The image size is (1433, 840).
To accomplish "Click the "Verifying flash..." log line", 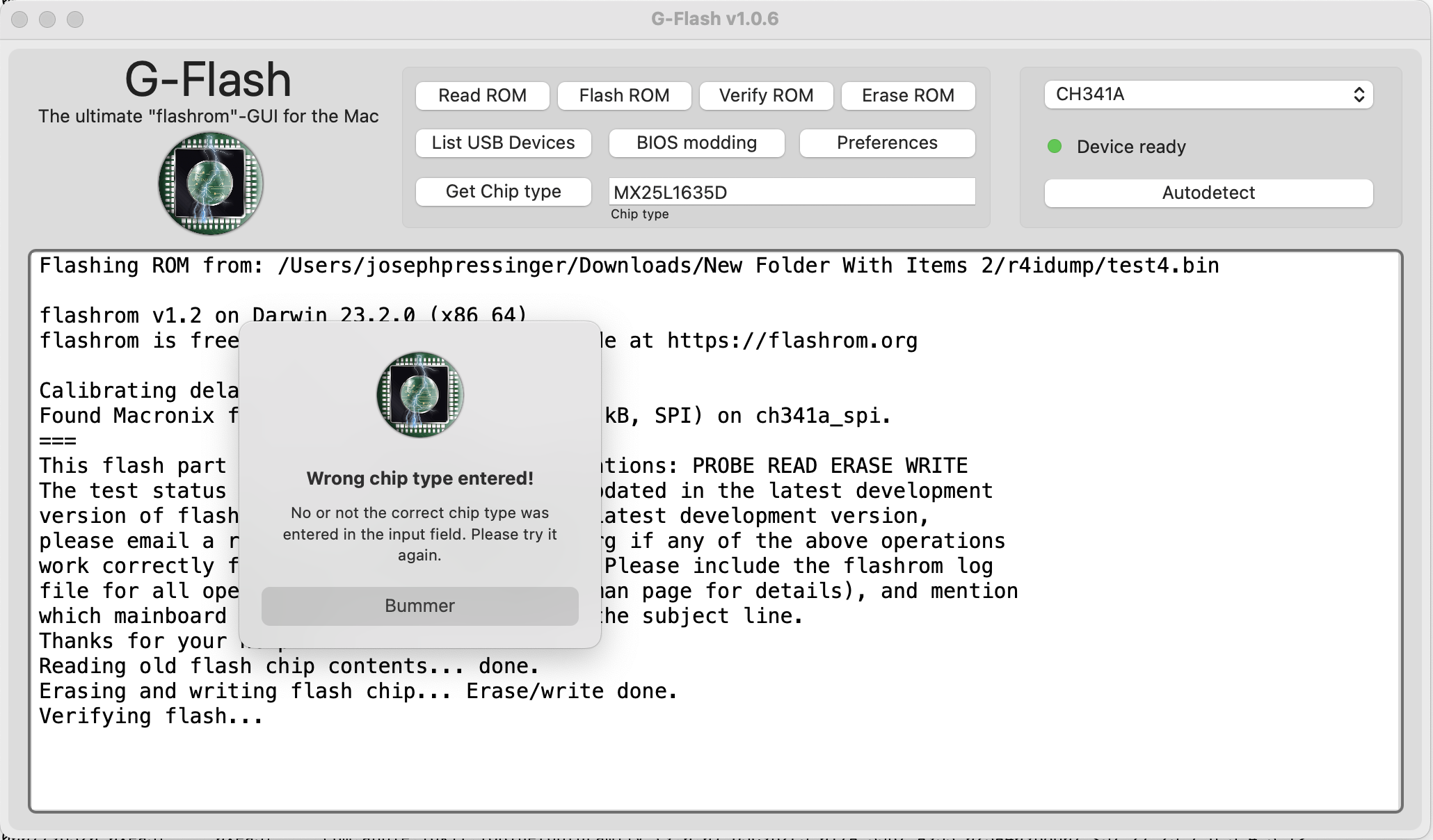I will click(x=151, y=716).
